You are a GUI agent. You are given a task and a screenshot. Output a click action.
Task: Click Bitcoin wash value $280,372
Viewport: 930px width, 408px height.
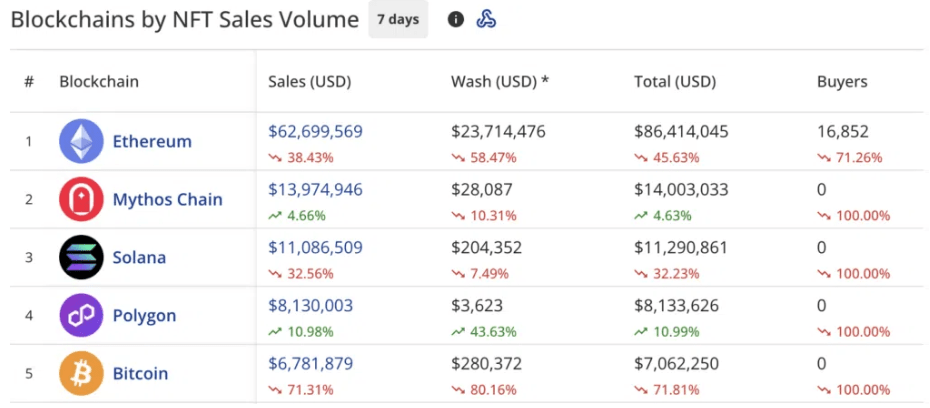click(x=486, y=363)
